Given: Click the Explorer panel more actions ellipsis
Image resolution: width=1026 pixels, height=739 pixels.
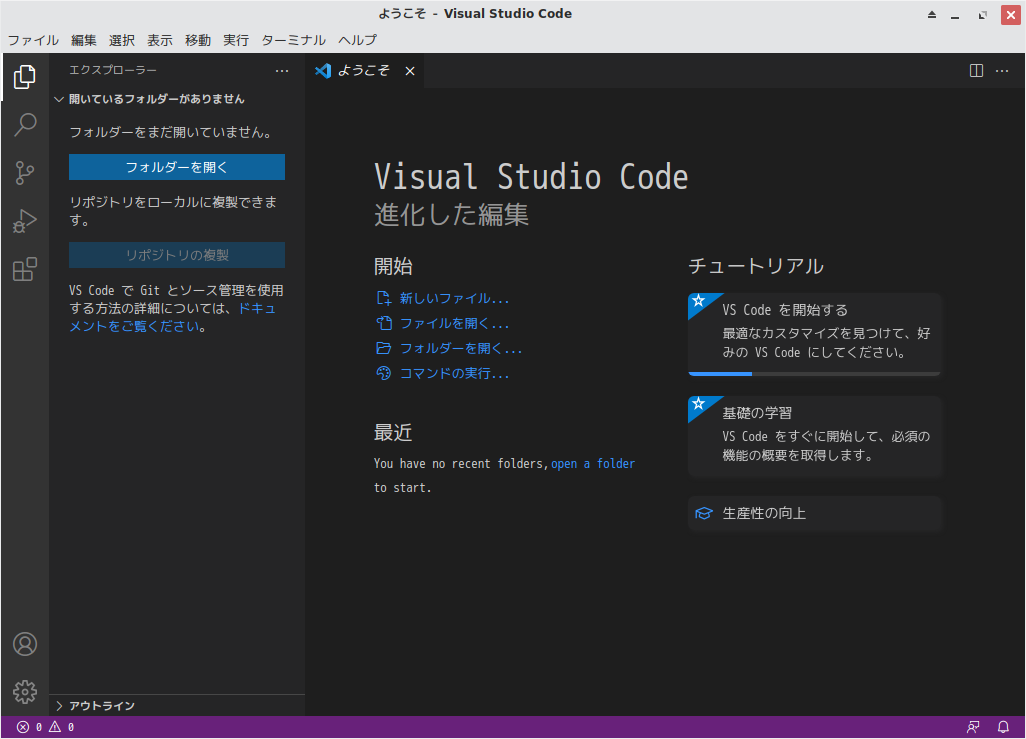Looking at the screenshot, I should point(282,71).
